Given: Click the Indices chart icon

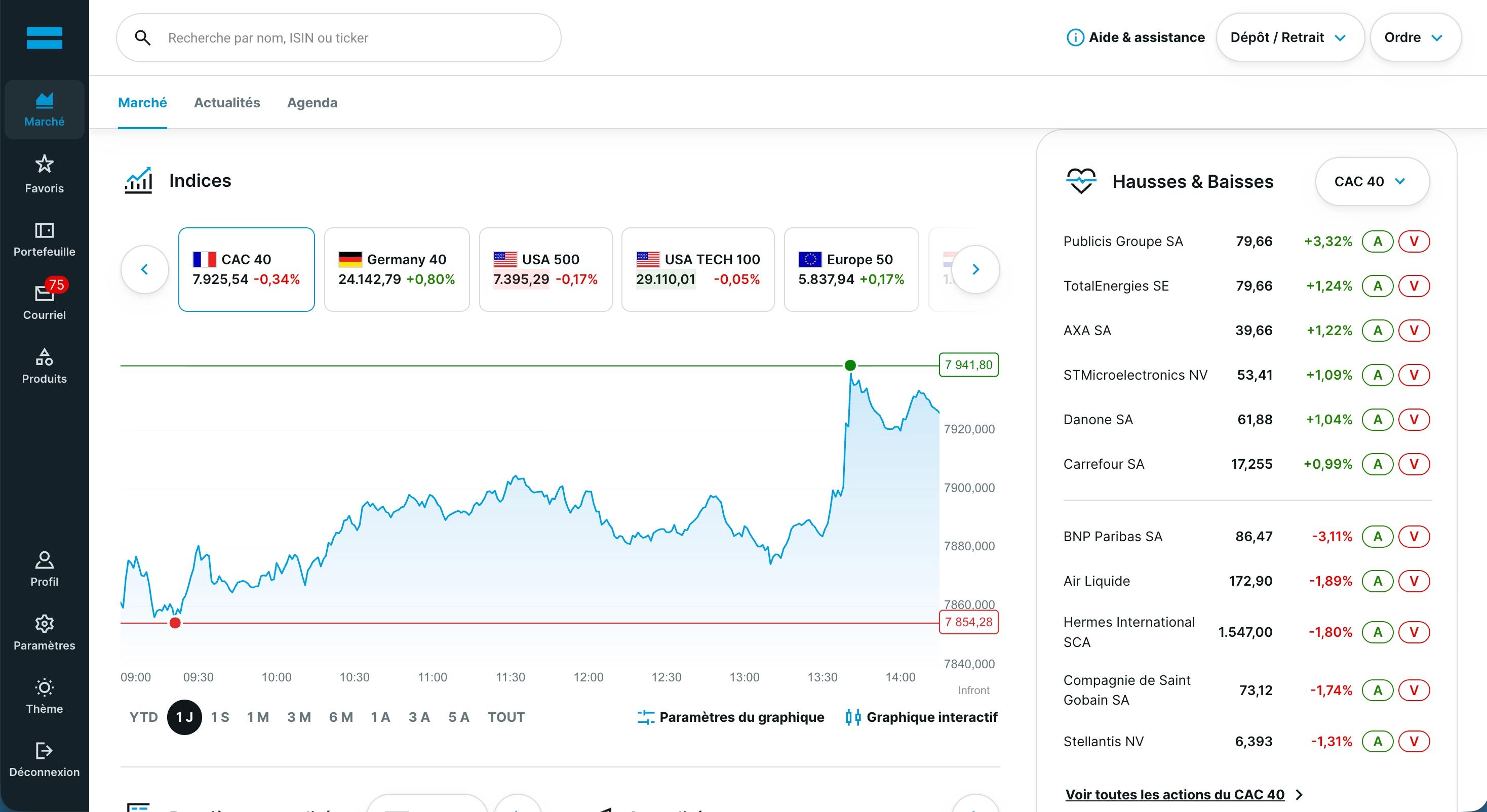Looking at the screenshot, I should click(139, 180).
